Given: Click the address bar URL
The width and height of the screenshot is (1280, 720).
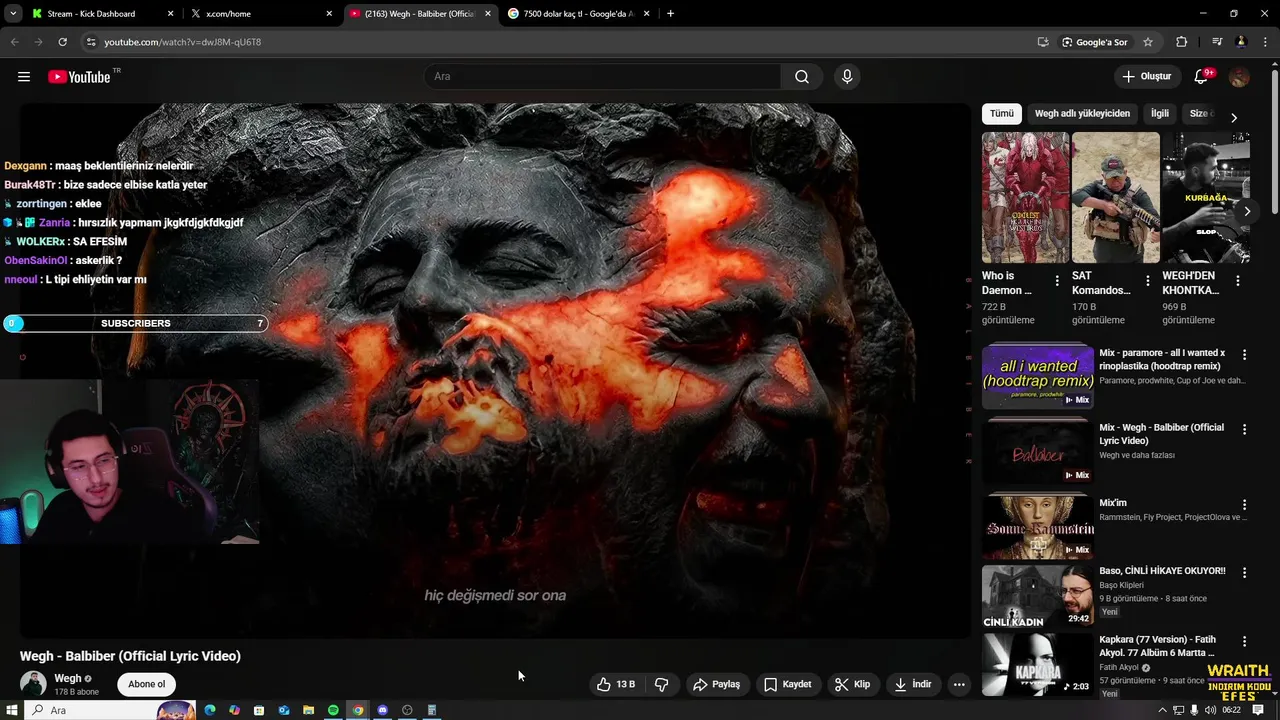Looking at the screenshot, I should [182, 42].
